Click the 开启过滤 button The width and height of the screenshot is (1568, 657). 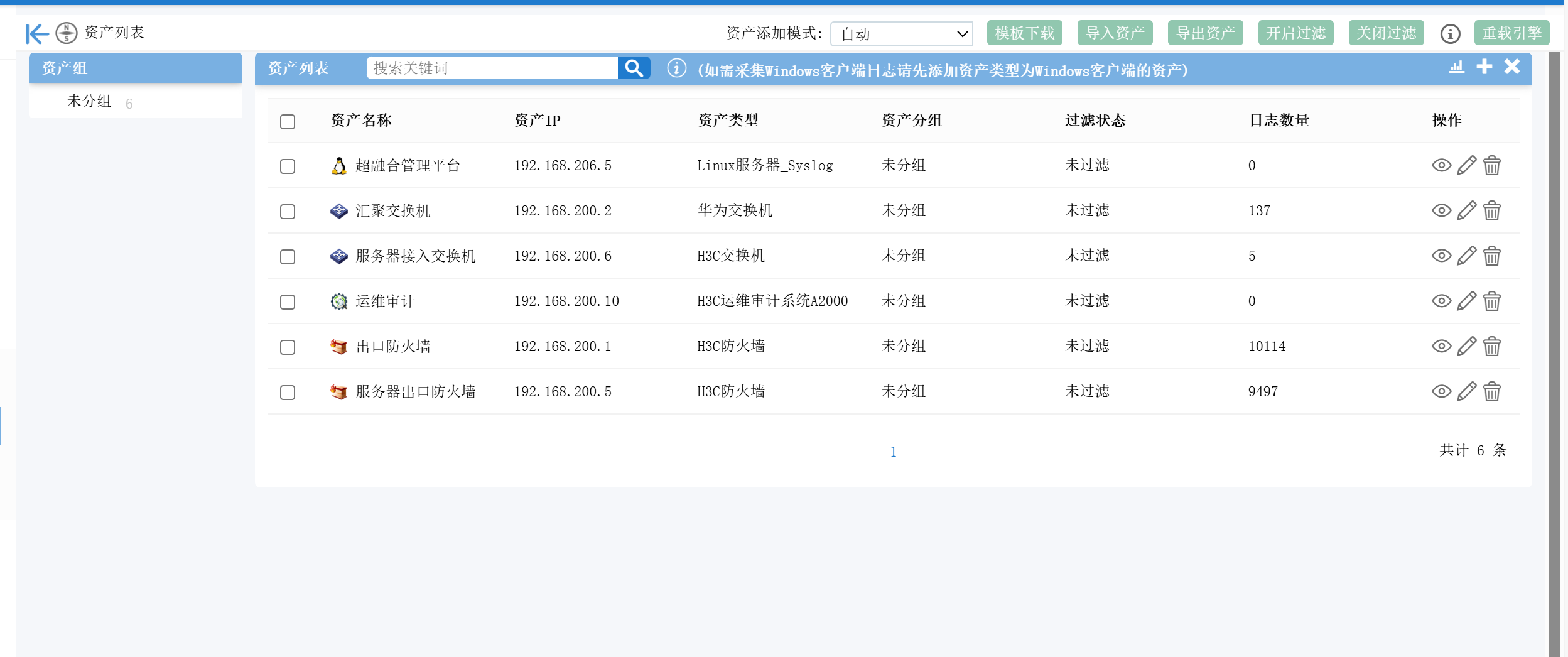tap(1295, 33)
